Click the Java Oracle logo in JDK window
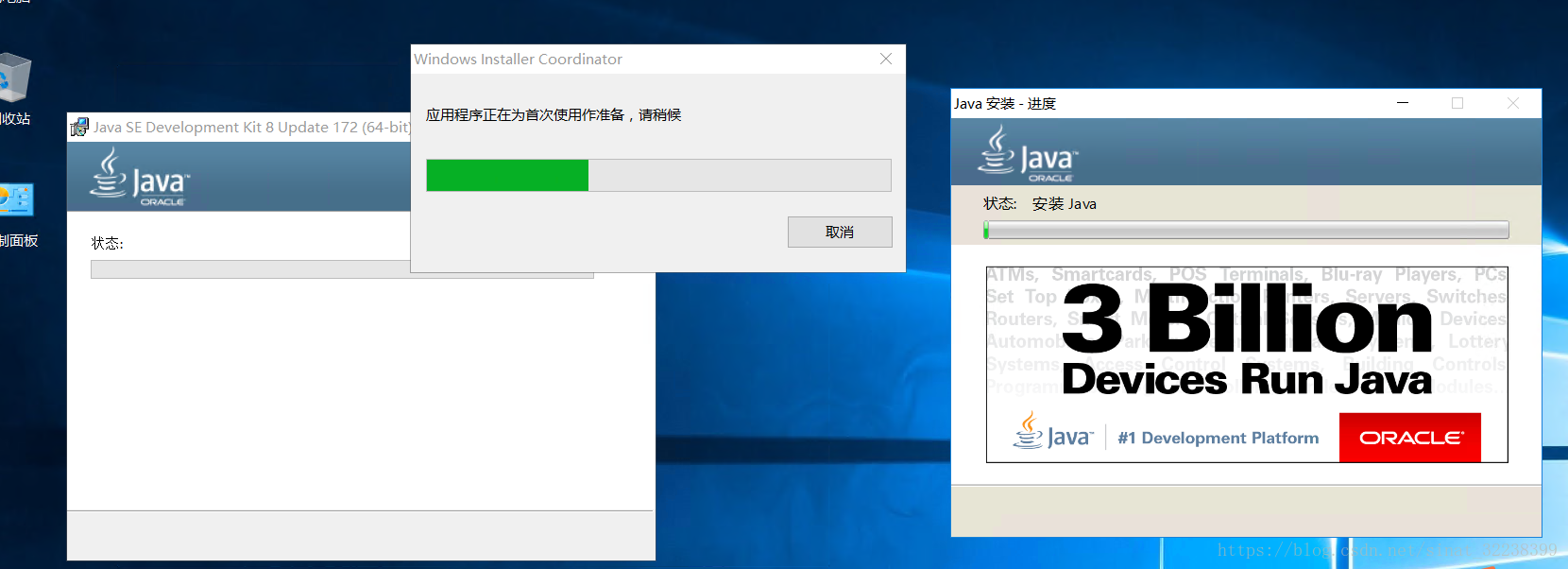Viewport: 1568px width, 569px height. coord(140,177)
